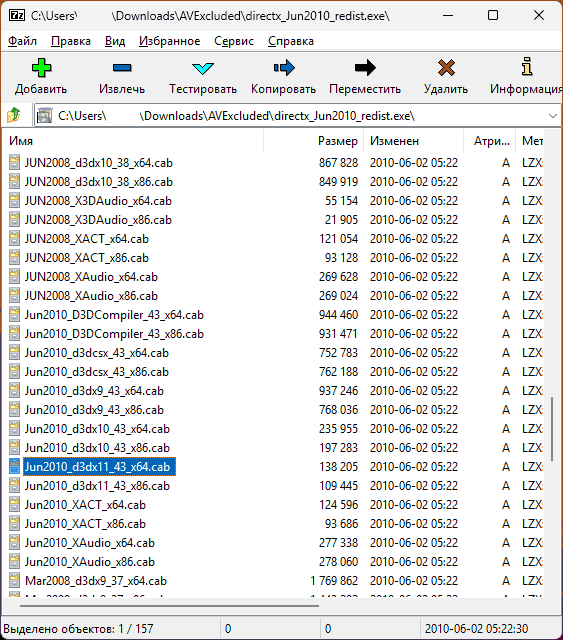Click the green Добавить (Add) plus icon
The image size is (563, 640).
pyautogui.click(x=41, y=68)
